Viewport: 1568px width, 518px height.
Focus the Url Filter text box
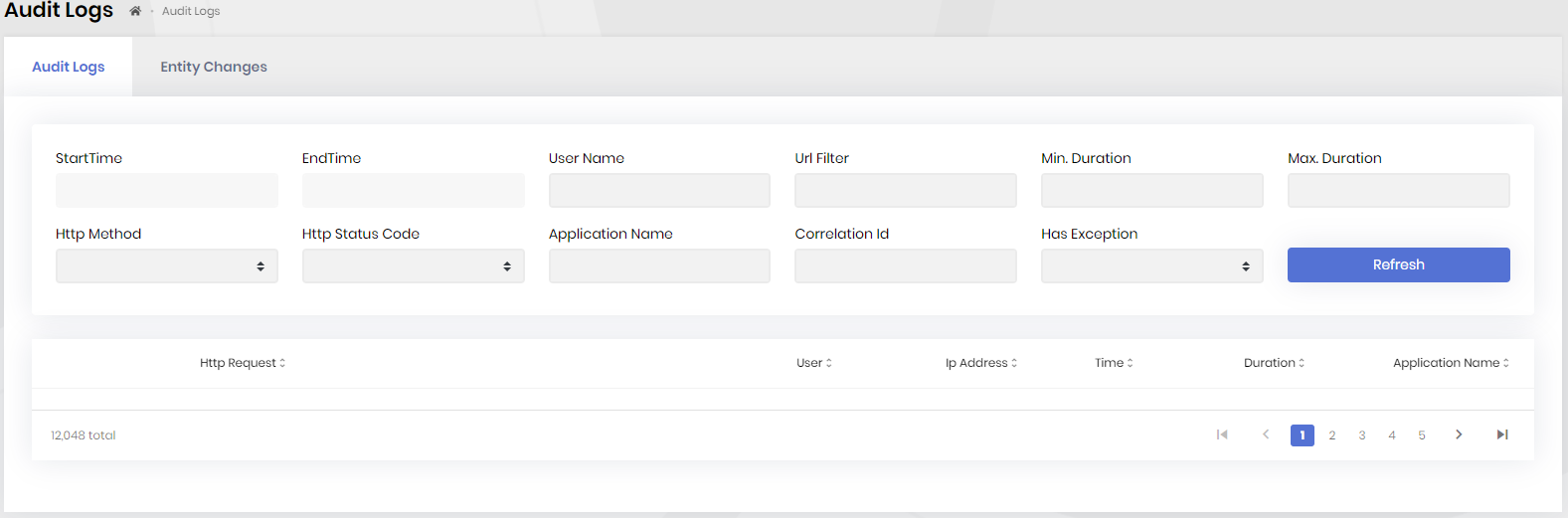(905, 191)
